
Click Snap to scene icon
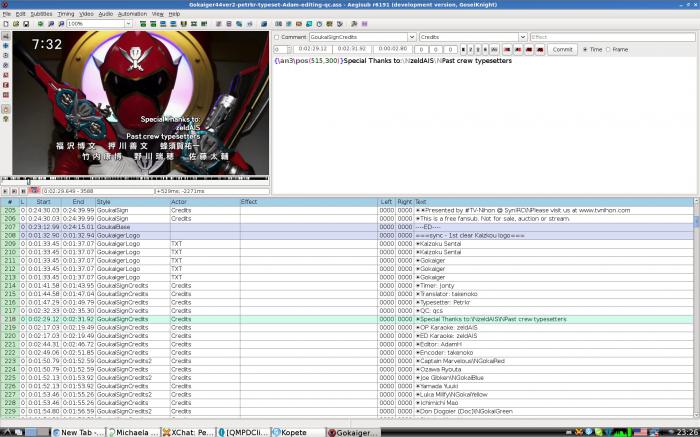[193, 23]
